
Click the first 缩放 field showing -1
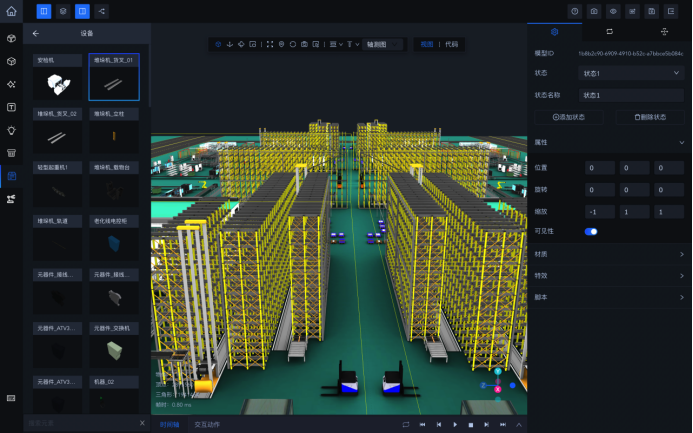(600, 212)
